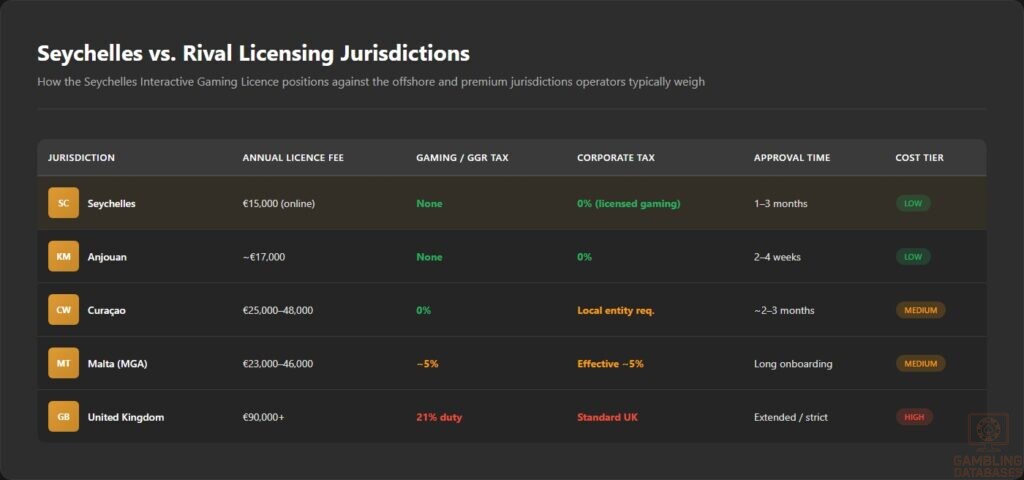Click the 2–4 weeks approval time

tap(778, 257)
